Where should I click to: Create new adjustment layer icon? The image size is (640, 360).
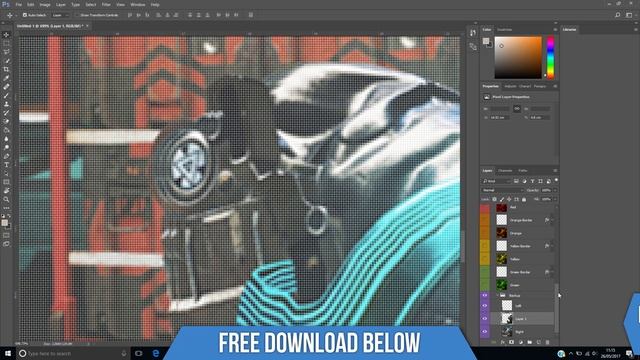[x=520, y=342]
